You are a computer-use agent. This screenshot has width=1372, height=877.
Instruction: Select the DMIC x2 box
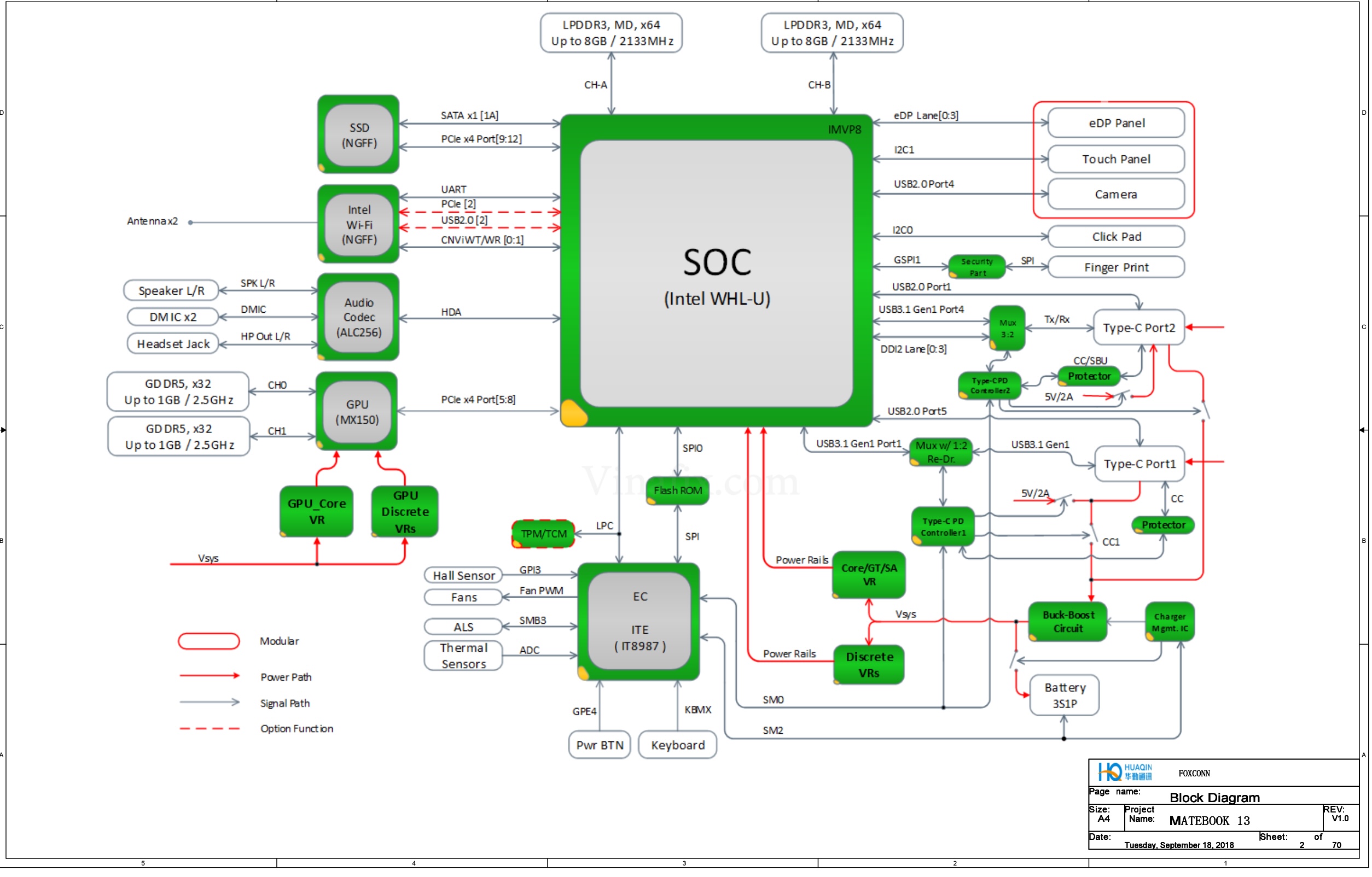coord(173,317)
